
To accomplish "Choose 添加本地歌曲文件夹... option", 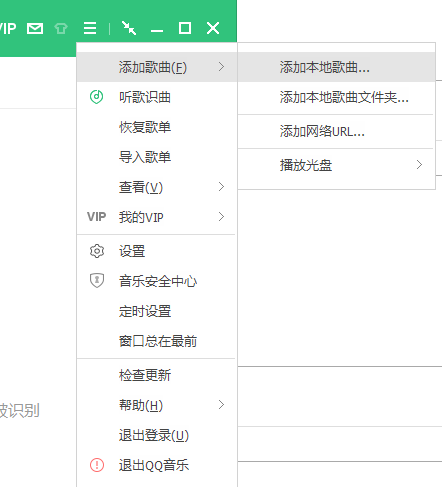I will pyautogui.click(x=336, y=97).
